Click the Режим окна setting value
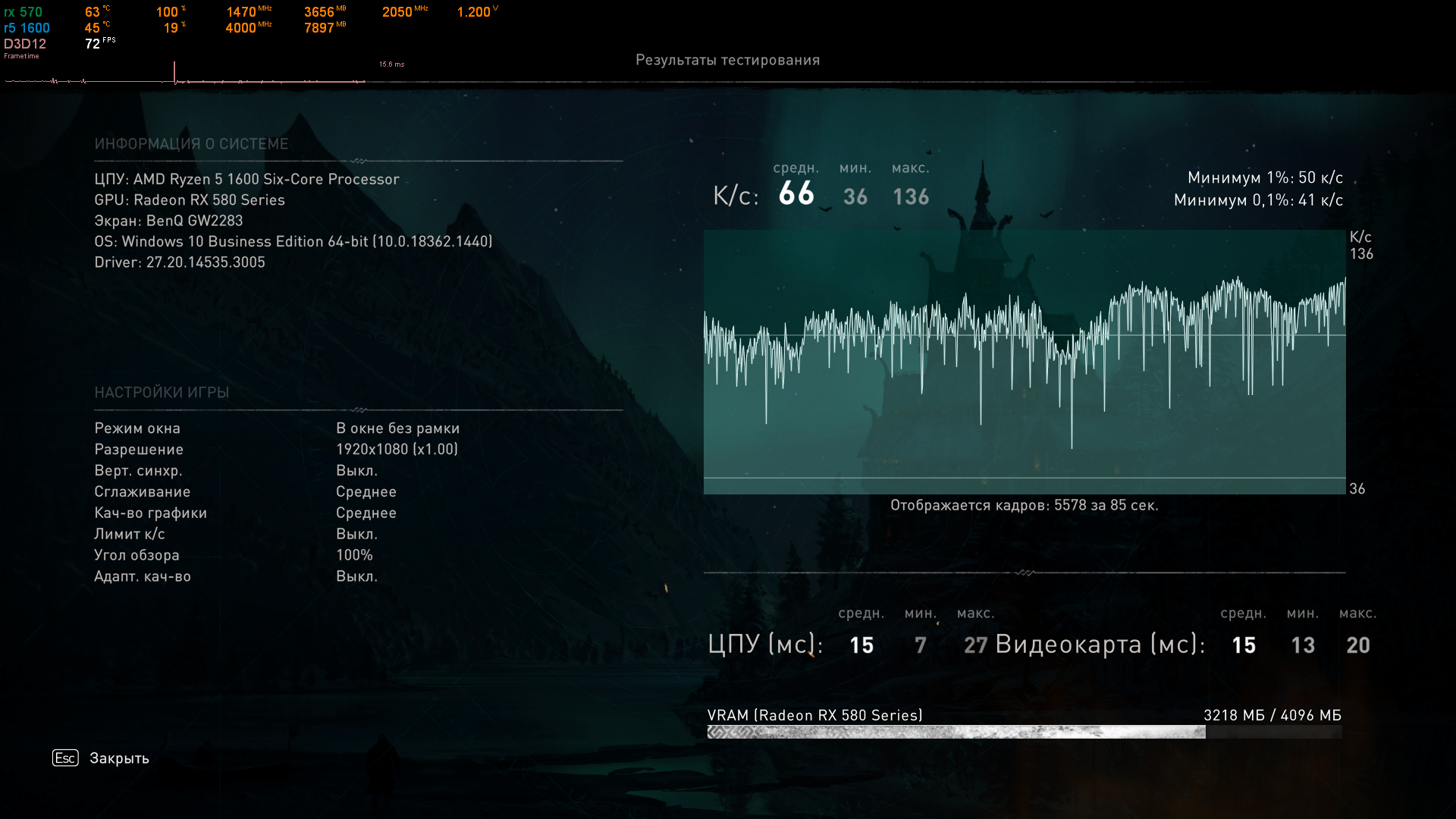Viewport: 1456px width, 819px height. pyautogui.click(x=397, y=428)
